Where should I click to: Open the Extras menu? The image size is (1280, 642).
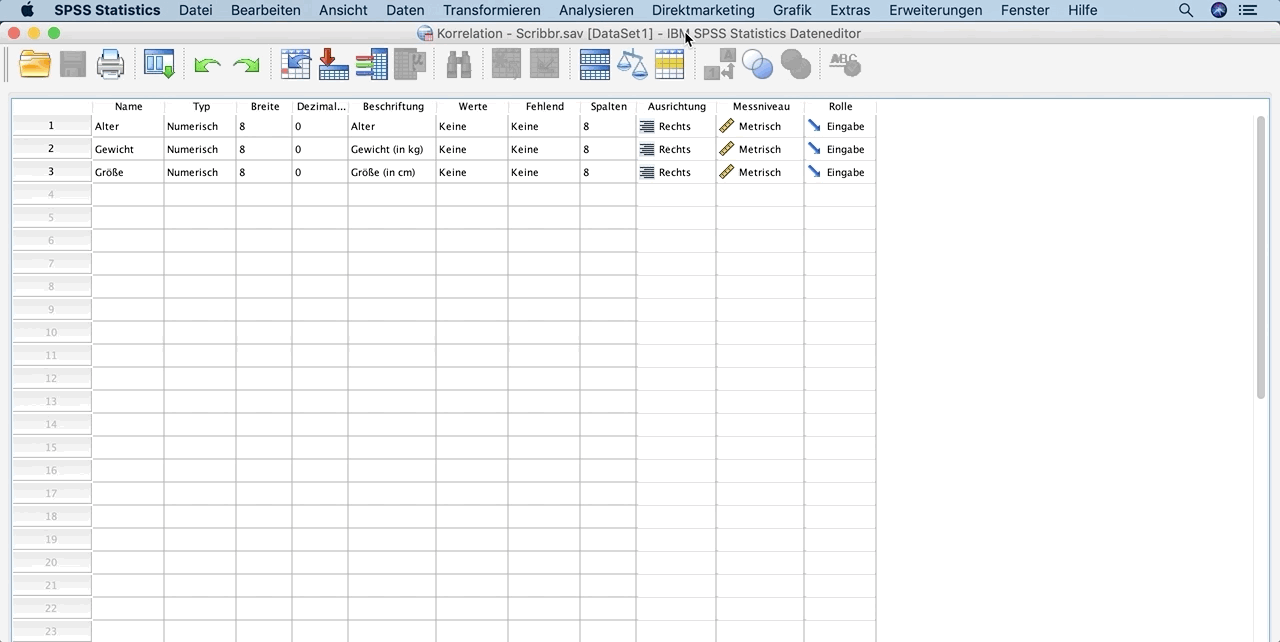[850, 10]
